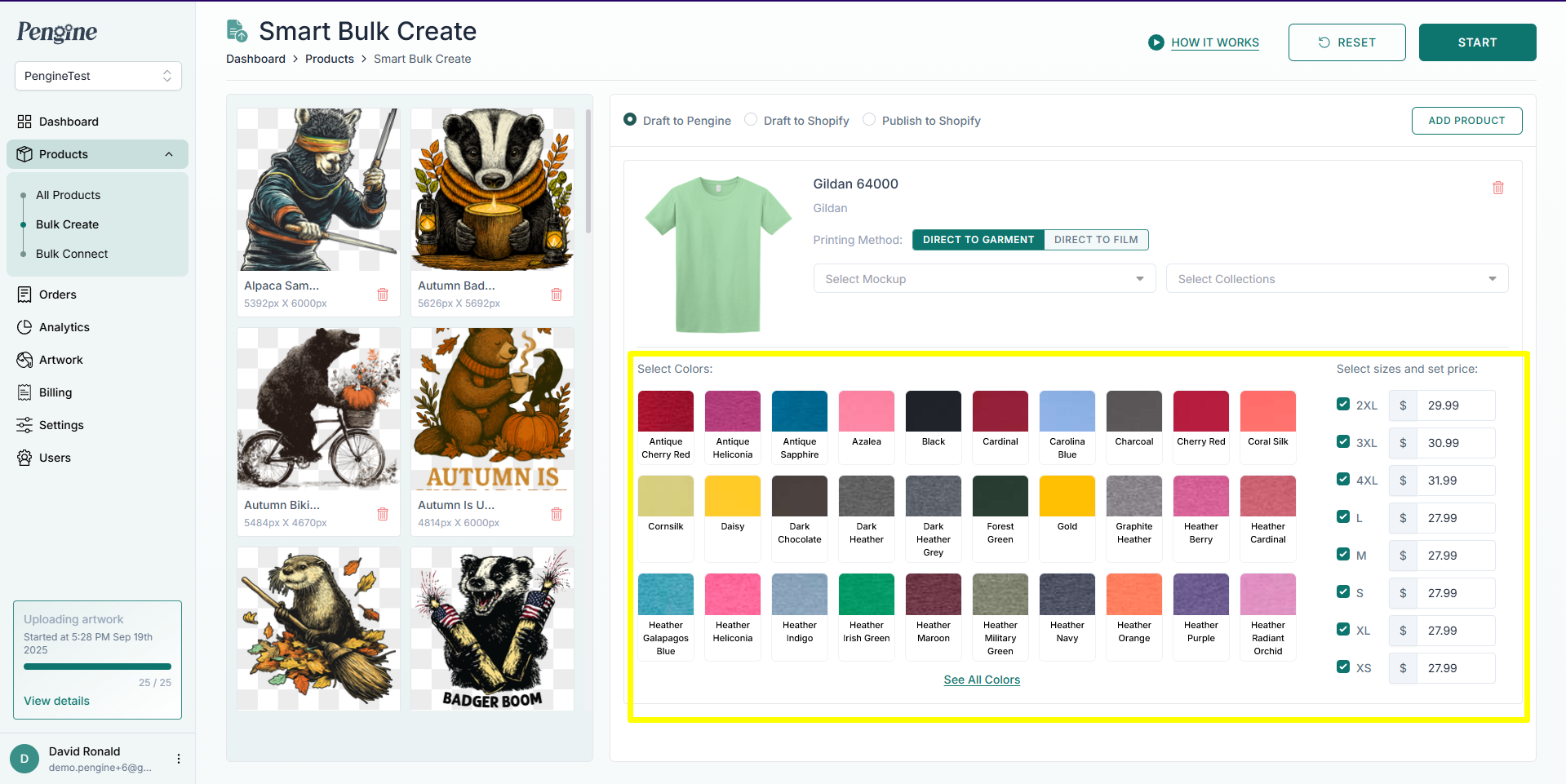Click the Orders sidebar icon
Image resolution: width=1566 pixels, height=784 pixels.
[24, 295]
